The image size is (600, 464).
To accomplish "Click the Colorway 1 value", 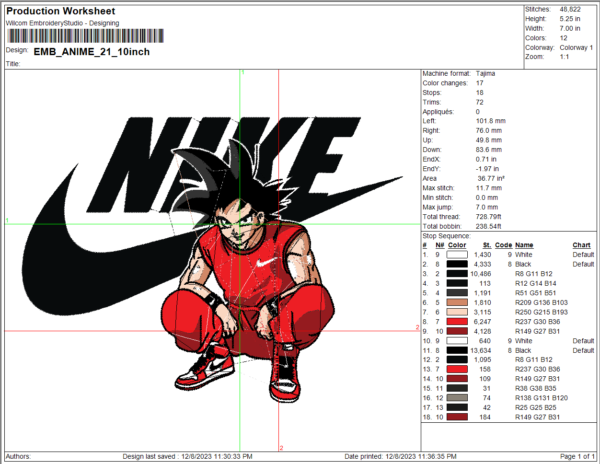I will coord(576,47).
